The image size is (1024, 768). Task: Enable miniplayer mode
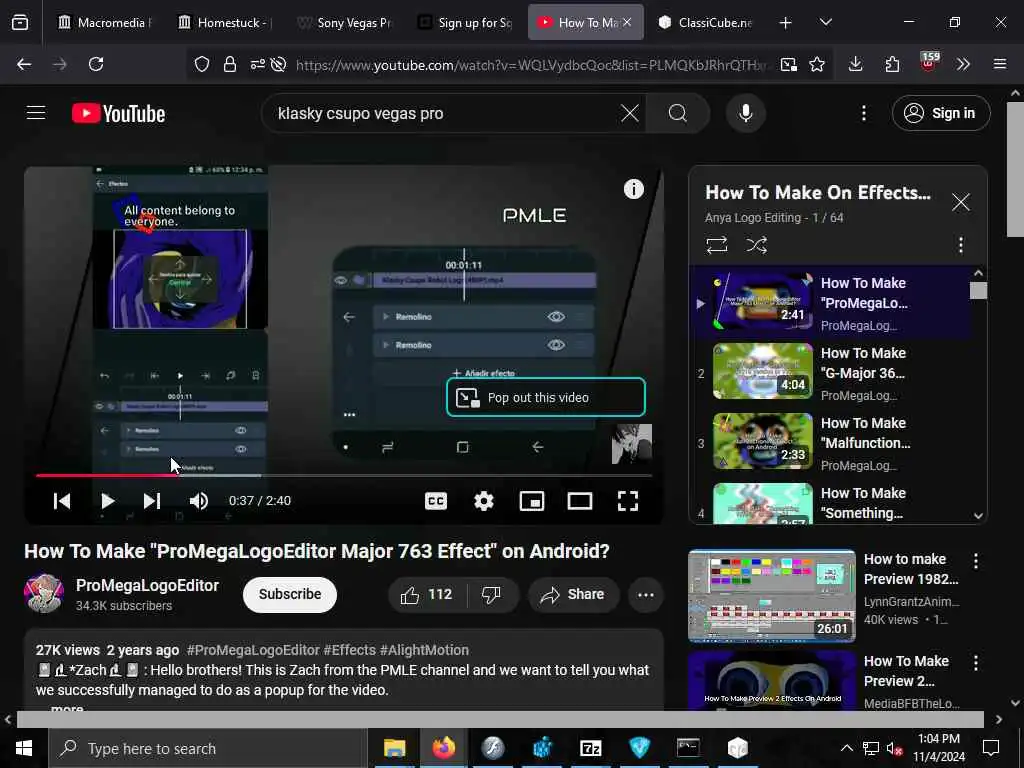[532, 501]
